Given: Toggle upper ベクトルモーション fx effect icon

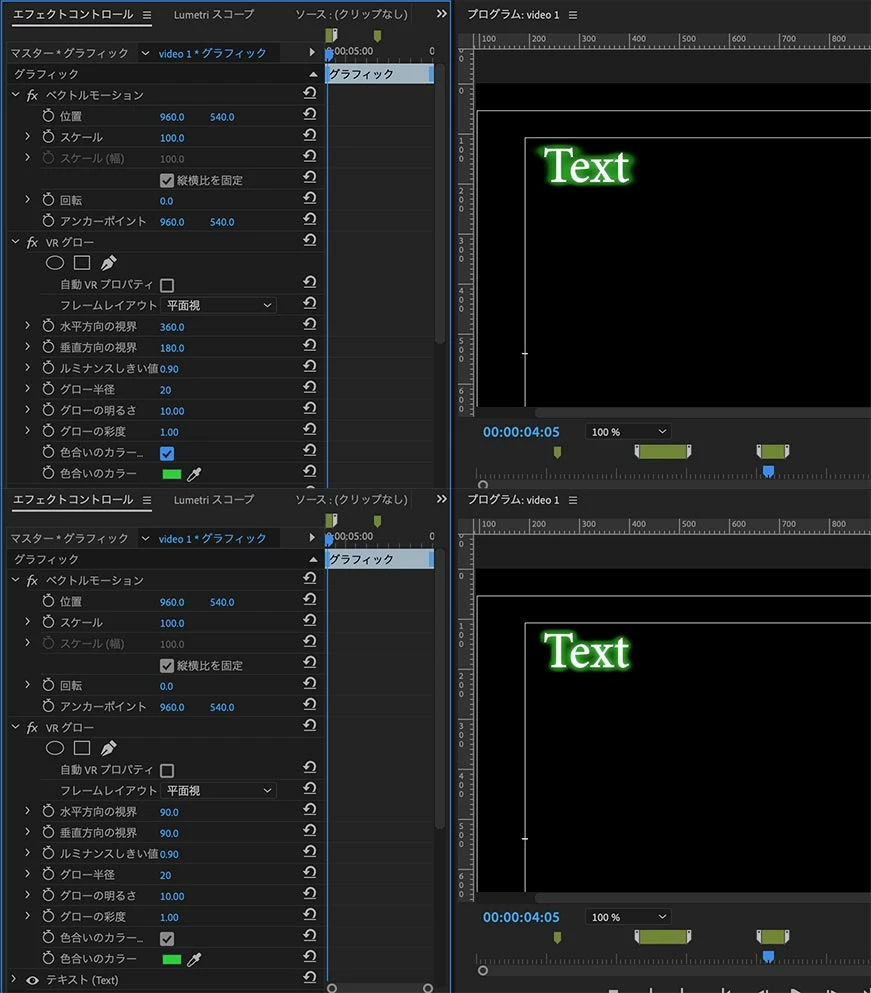Looking at the screenshot, I should pyautogui.click(x=32, y=95).
